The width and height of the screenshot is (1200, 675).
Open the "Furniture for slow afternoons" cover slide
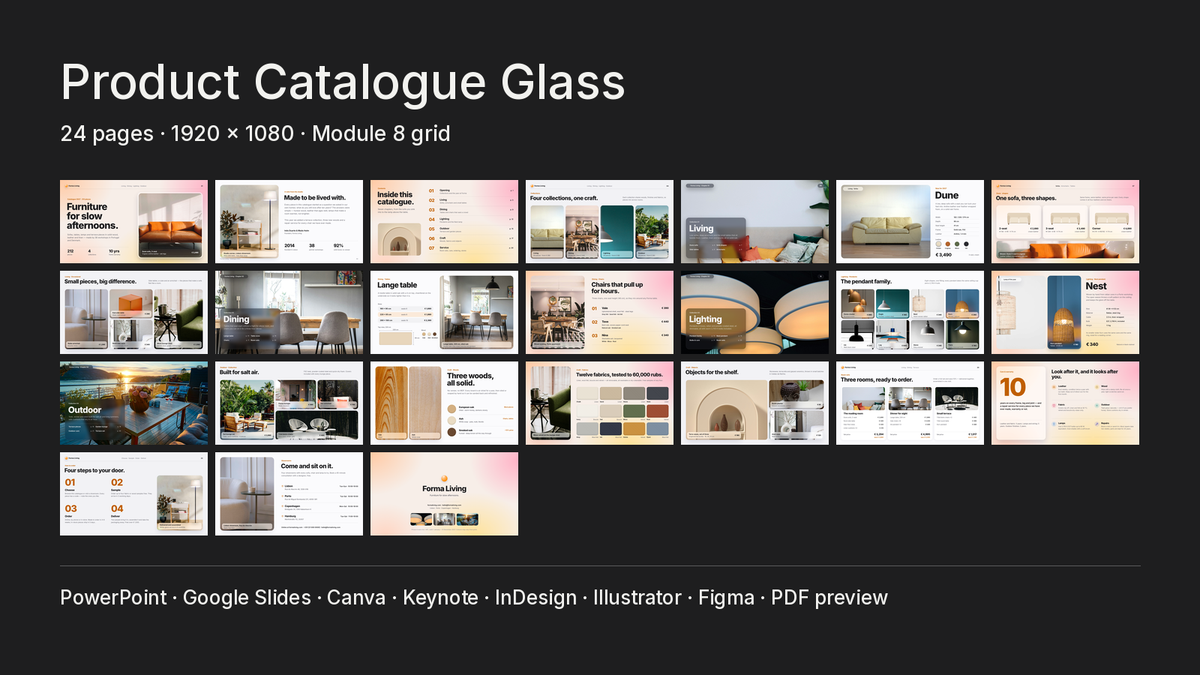[134, 222]
